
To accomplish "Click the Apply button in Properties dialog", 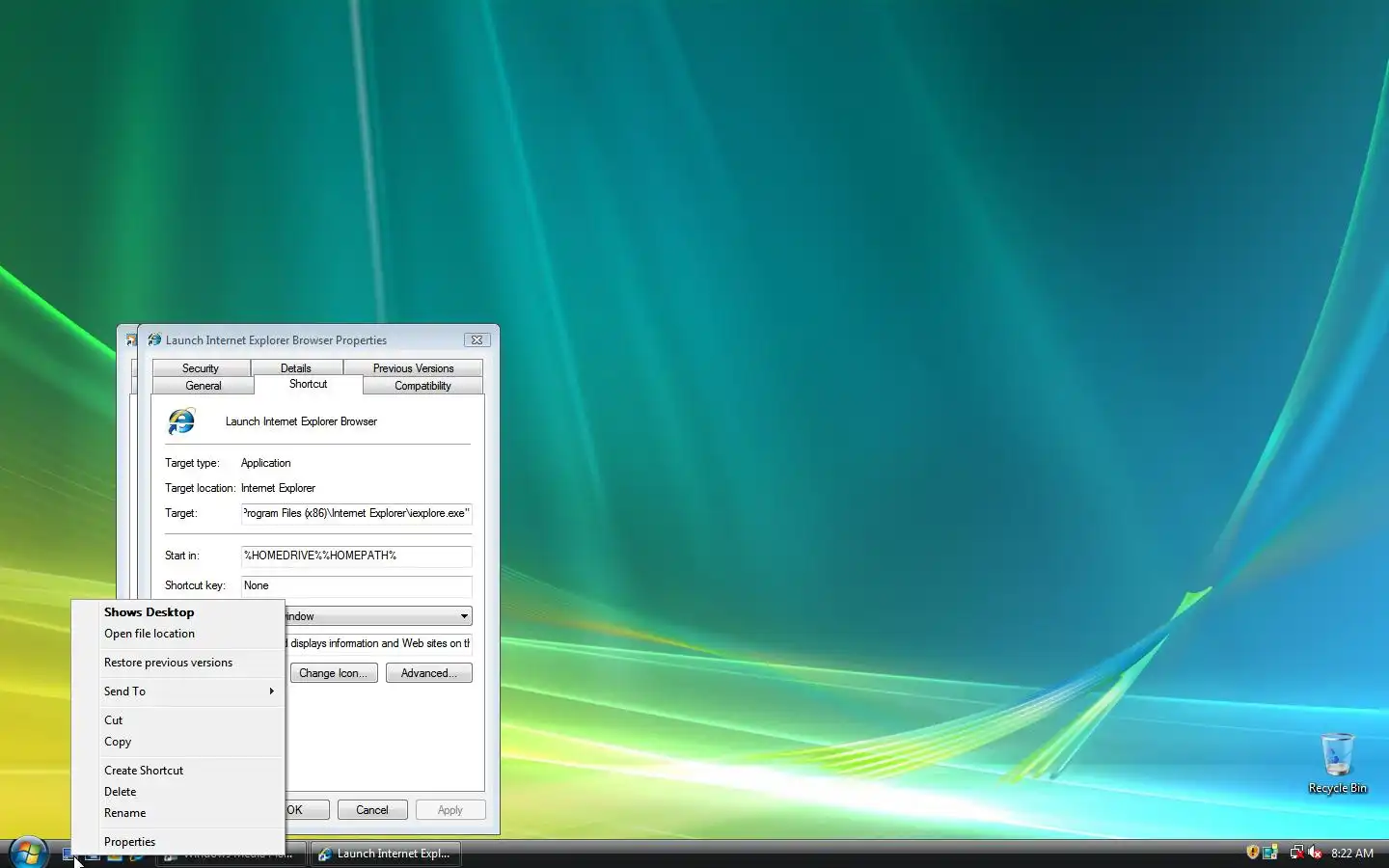I will [x=450, y=810].
